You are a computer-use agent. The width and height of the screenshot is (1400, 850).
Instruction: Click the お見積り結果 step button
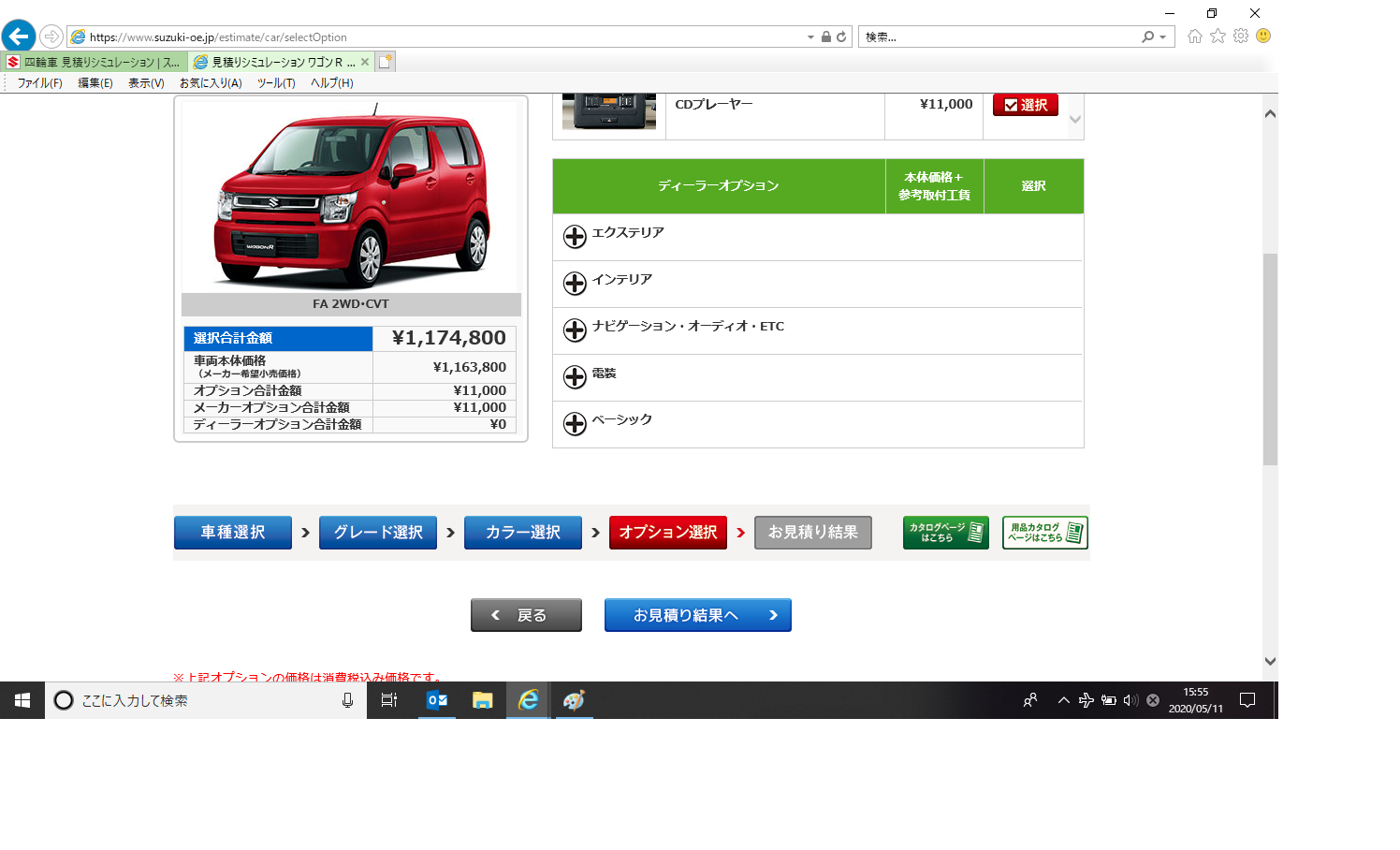click(x=813, y=533)
